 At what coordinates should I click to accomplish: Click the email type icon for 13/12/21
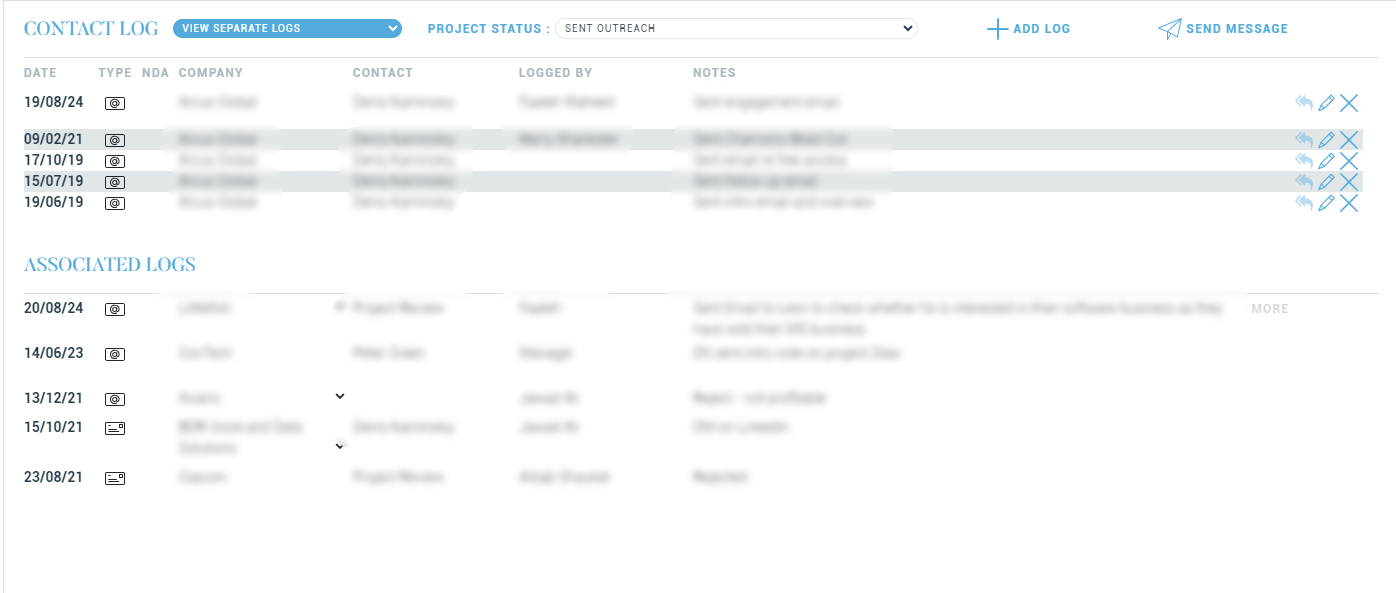[x=115, y=399]
